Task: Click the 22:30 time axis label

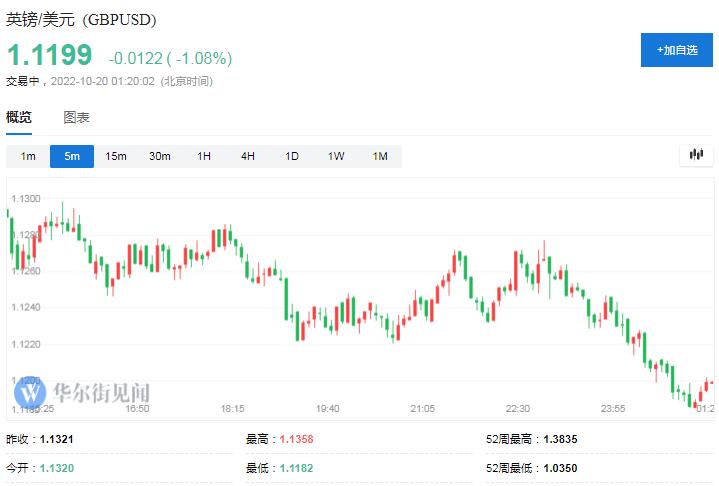Action: point(517,409)
